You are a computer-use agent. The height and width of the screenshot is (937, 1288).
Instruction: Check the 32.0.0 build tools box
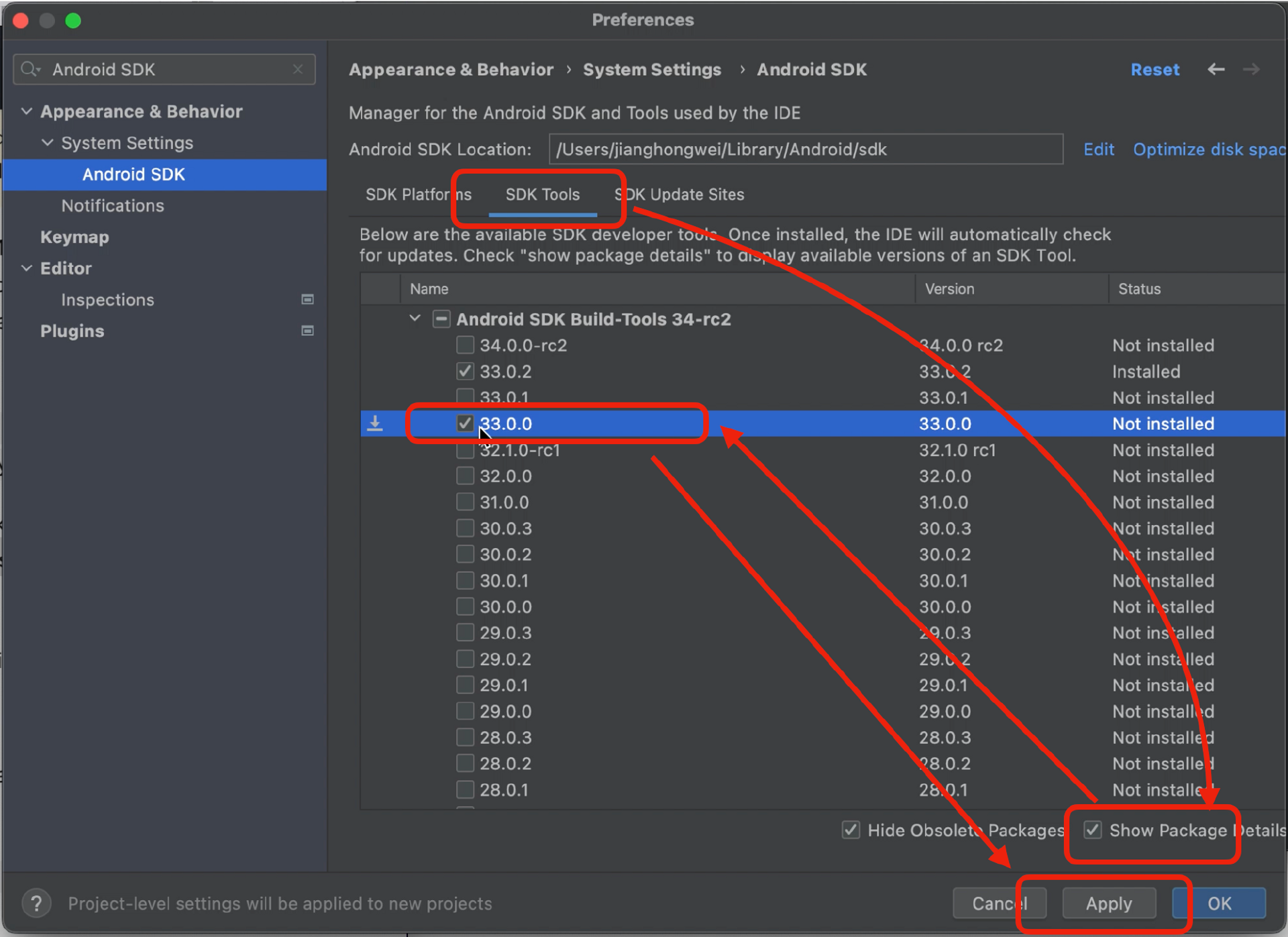[x=465, y=476]
